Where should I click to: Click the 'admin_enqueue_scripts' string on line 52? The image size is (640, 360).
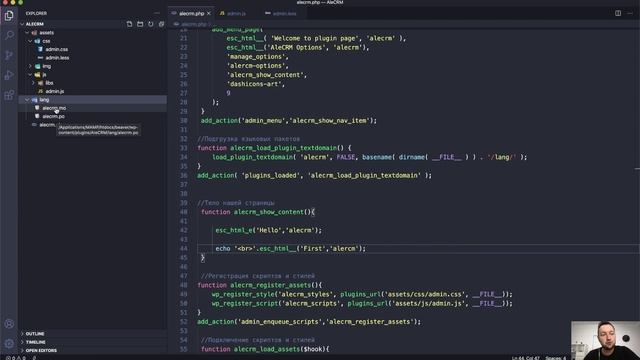tap(281, 322)
